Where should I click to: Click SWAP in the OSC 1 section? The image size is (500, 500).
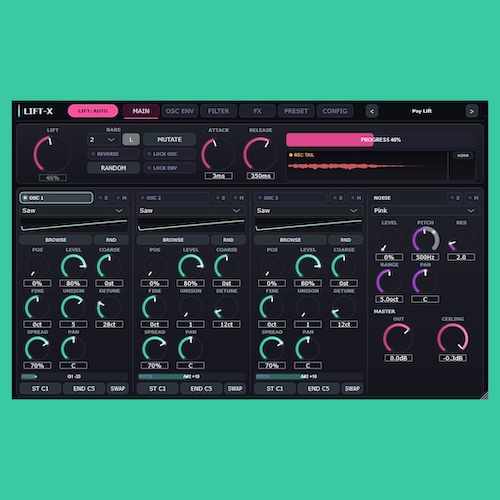(x=118, y=389)
